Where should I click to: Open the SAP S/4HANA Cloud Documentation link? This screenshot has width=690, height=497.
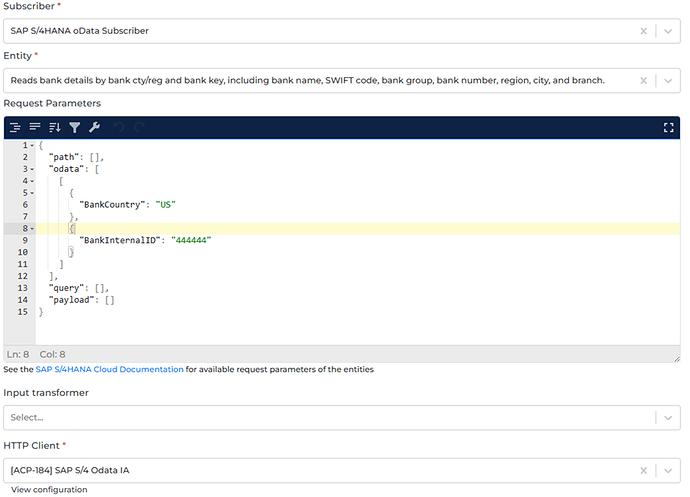[110, 369]
